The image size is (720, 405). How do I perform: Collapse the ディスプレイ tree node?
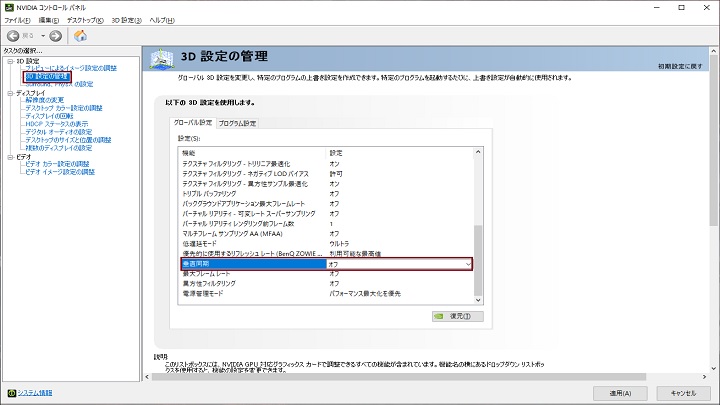[10, 93]
